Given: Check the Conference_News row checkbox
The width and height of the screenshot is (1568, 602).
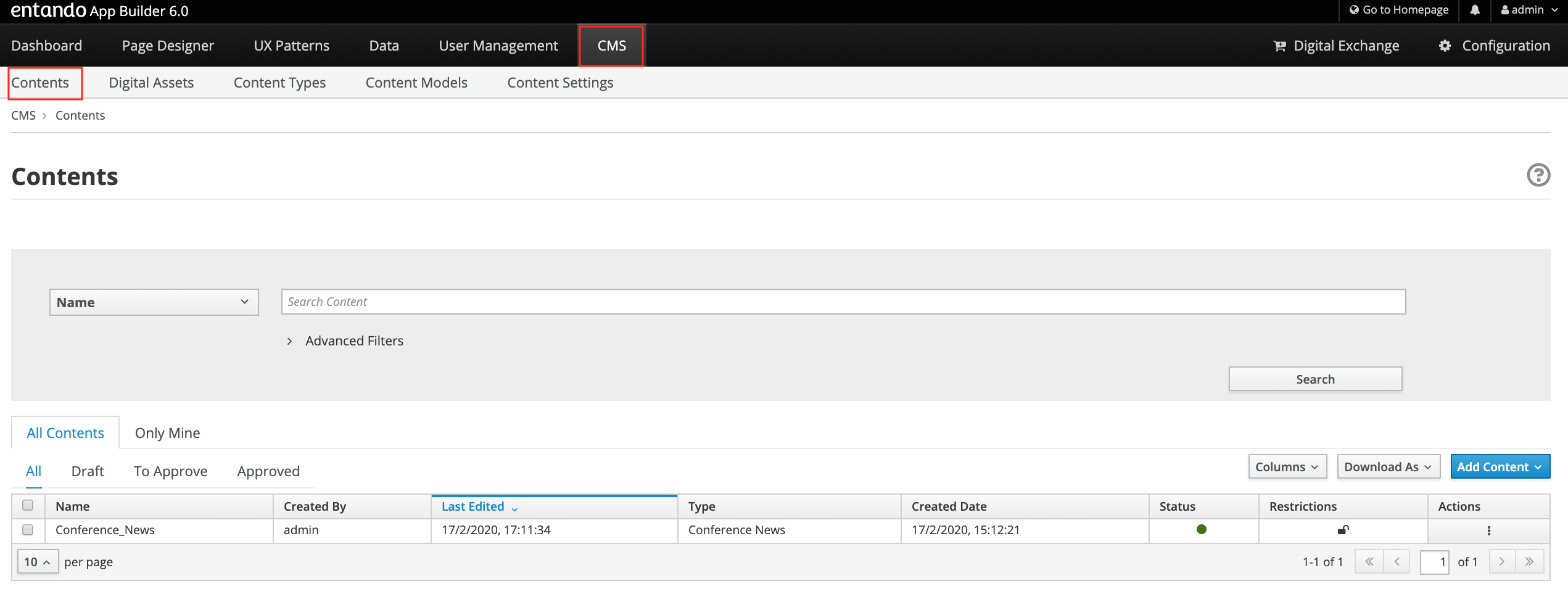Looking at the screenshot, I should [x=28, y=530].
